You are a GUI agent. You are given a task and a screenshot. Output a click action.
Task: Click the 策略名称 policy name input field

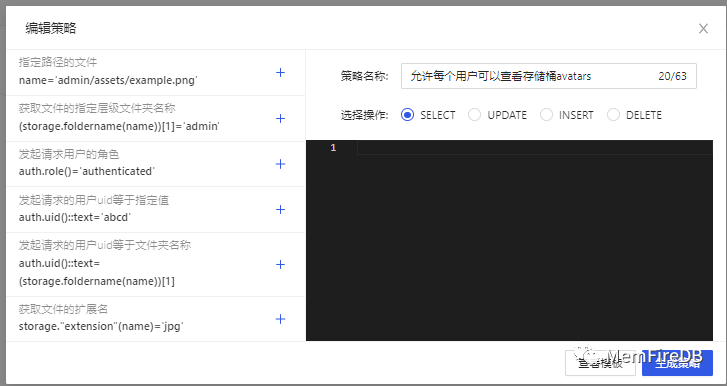coord(548,76)
